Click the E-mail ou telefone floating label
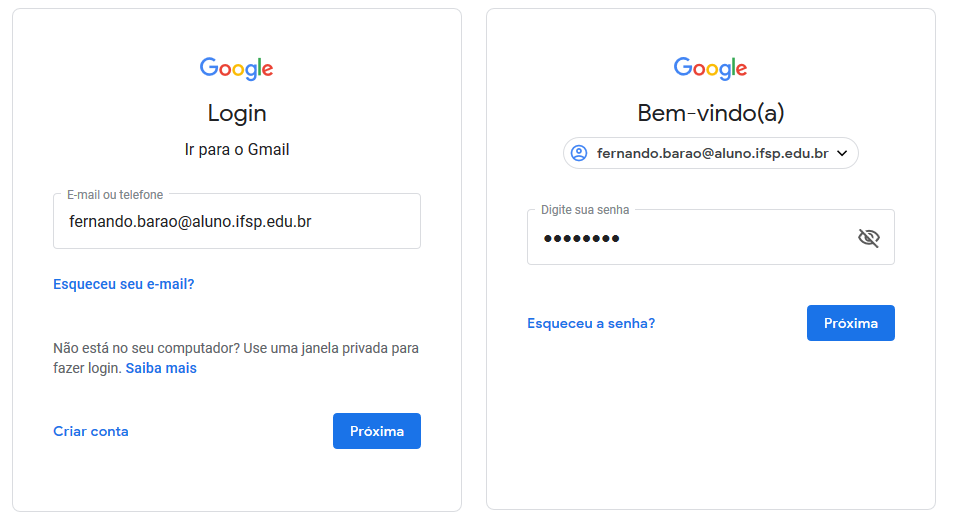The image size is (954, 524). [x=115, y=195]
